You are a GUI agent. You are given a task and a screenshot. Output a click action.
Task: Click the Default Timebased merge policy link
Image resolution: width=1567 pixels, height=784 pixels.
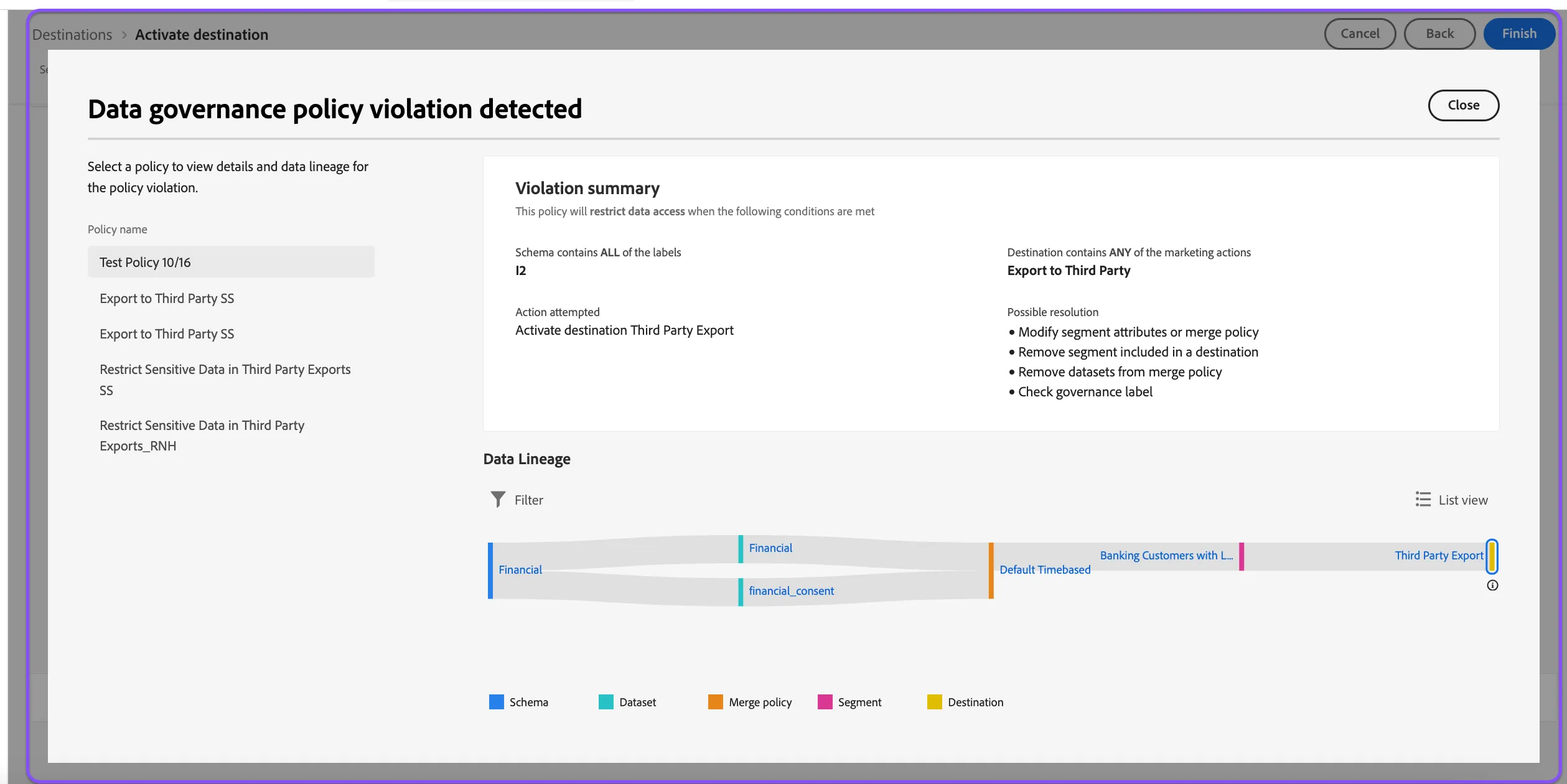1045,569
